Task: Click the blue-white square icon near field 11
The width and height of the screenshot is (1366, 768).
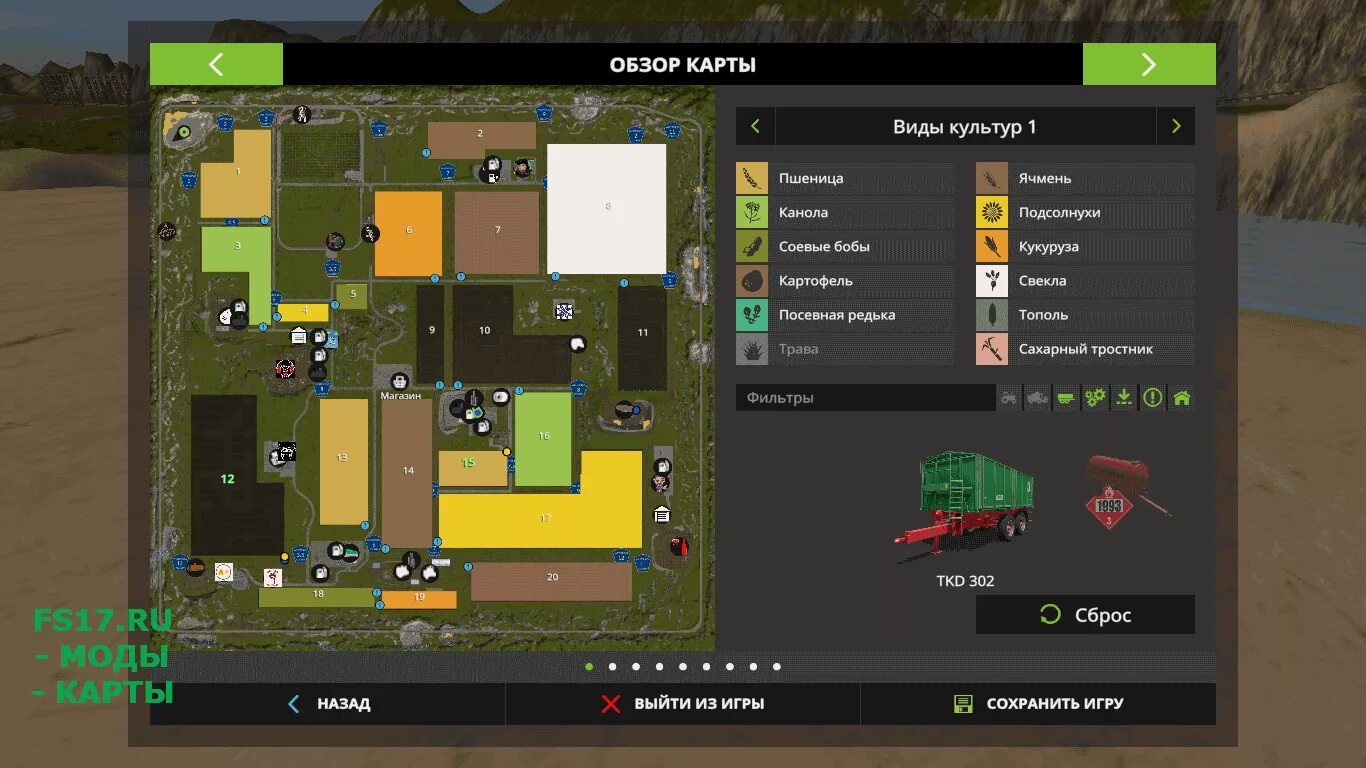Action: [563, 311]
